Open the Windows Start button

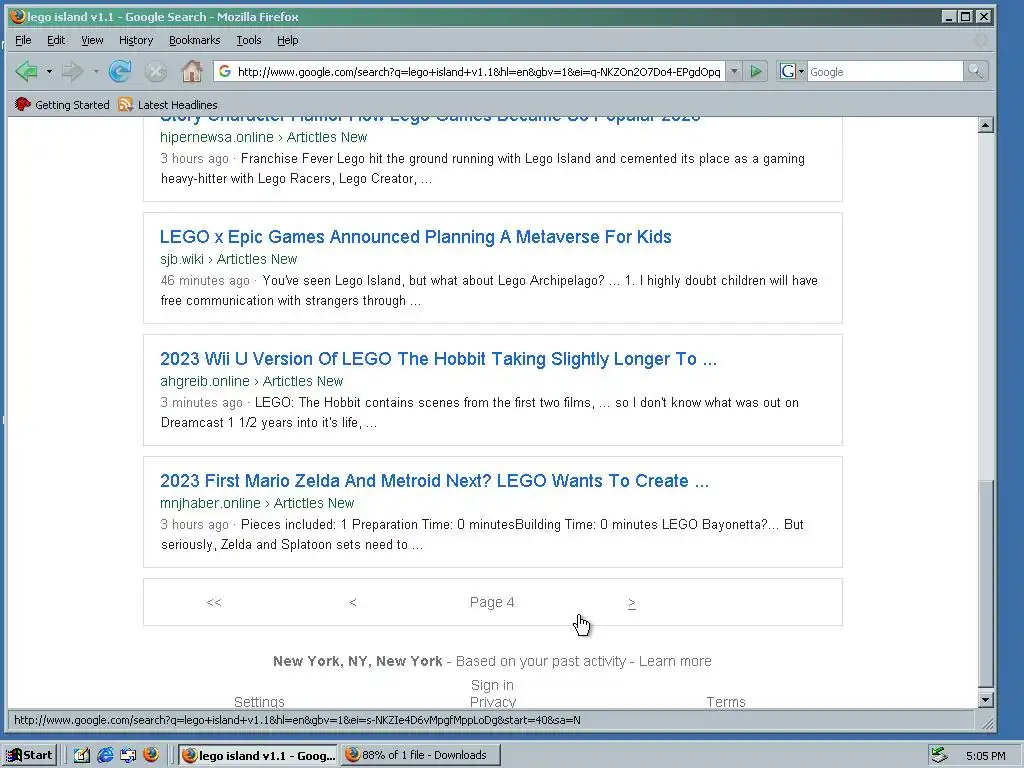[30, 755]
